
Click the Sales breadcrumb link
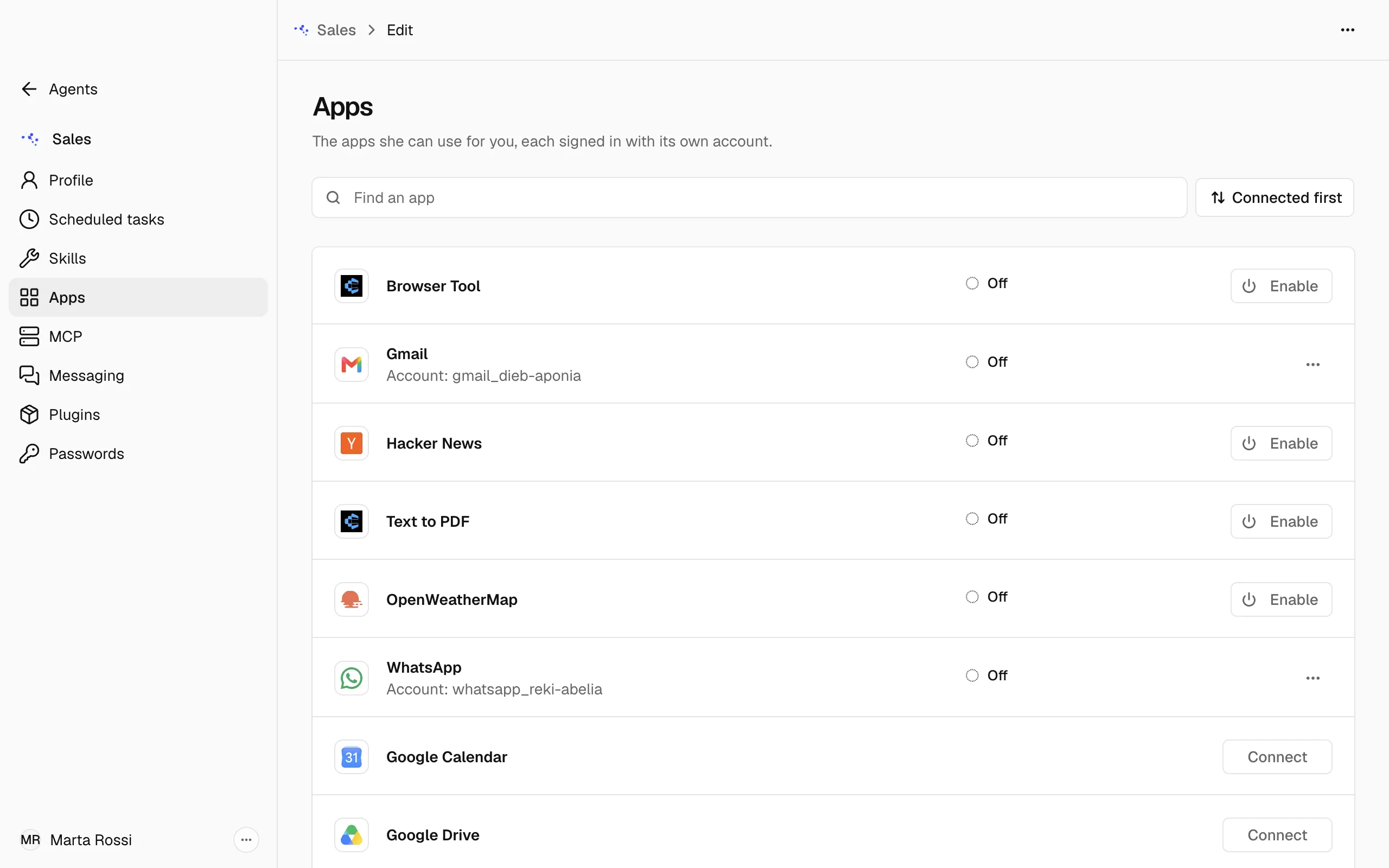[x=336, y=30]
